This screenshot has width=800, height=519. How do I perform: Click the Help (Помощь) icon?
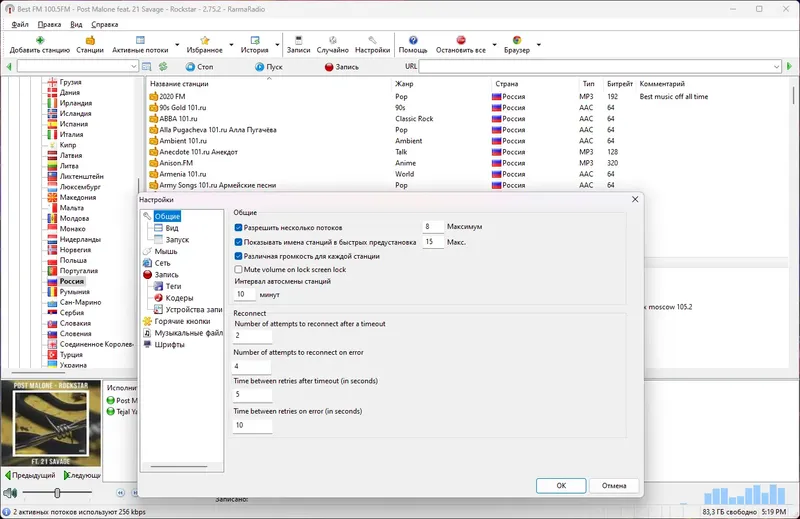[413, 40]
